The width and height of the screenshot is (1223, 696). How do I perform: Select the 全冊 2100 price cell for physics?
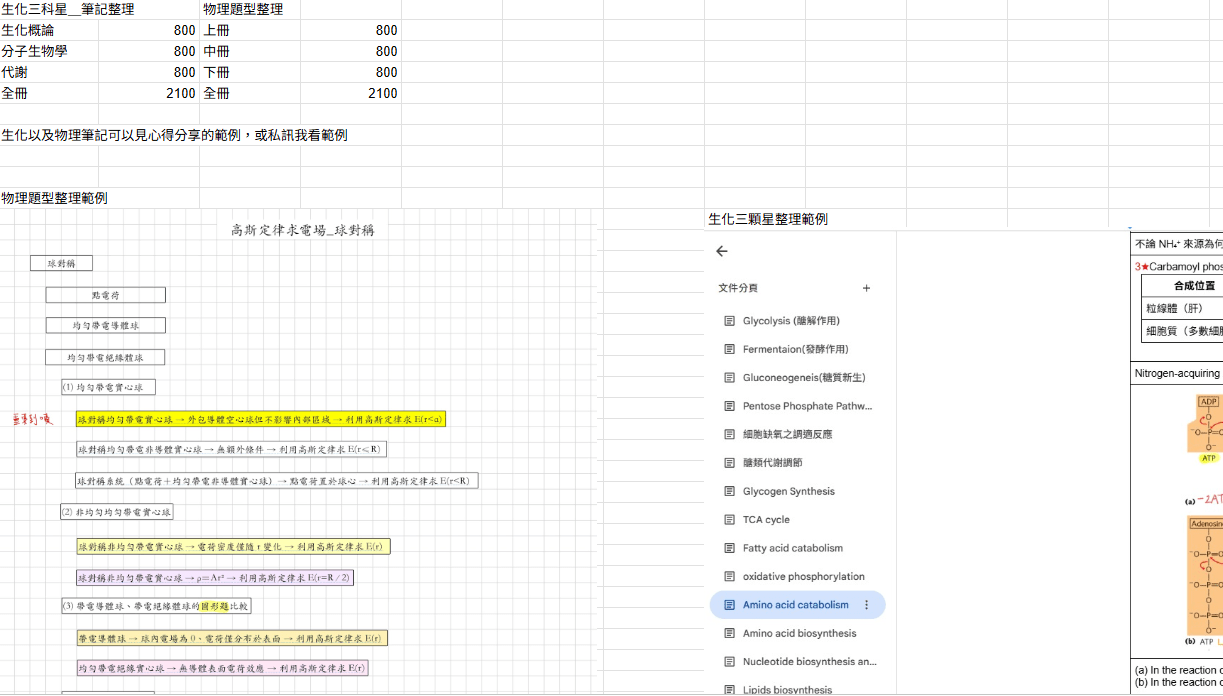(350, 93)
